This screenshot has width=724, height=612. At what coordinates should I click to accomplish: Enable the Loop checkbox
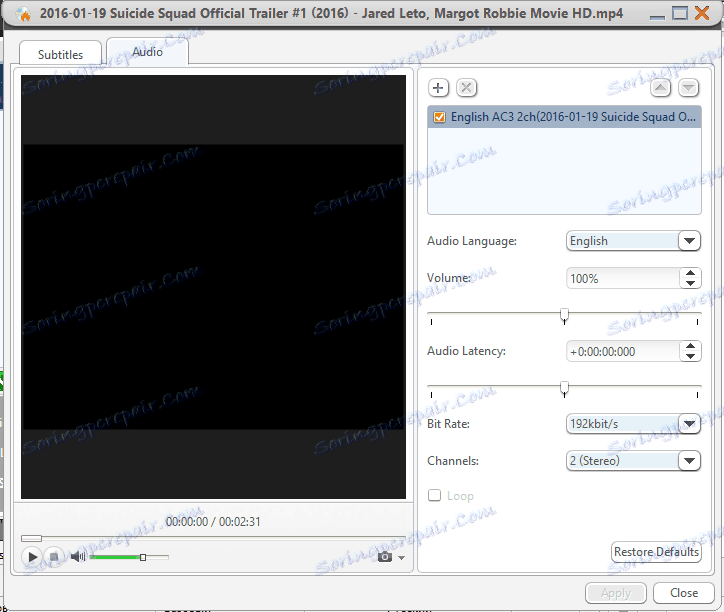(x=434, y=496)
